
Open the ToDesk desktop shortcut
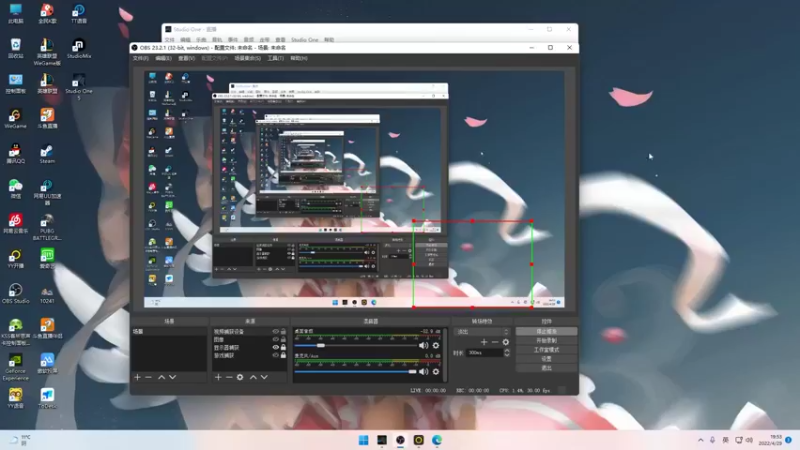(47, 398)
